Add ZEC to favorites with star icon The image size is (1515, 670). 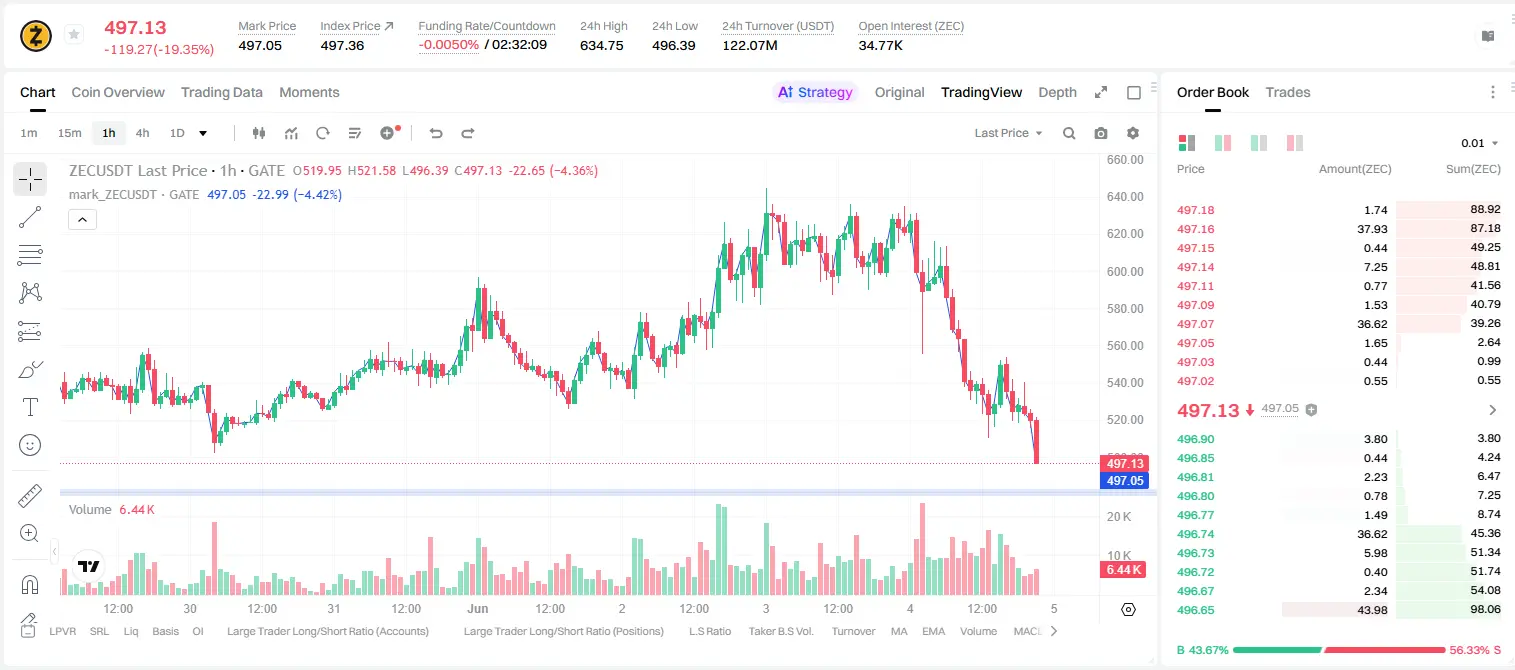[x=73, y=35]
